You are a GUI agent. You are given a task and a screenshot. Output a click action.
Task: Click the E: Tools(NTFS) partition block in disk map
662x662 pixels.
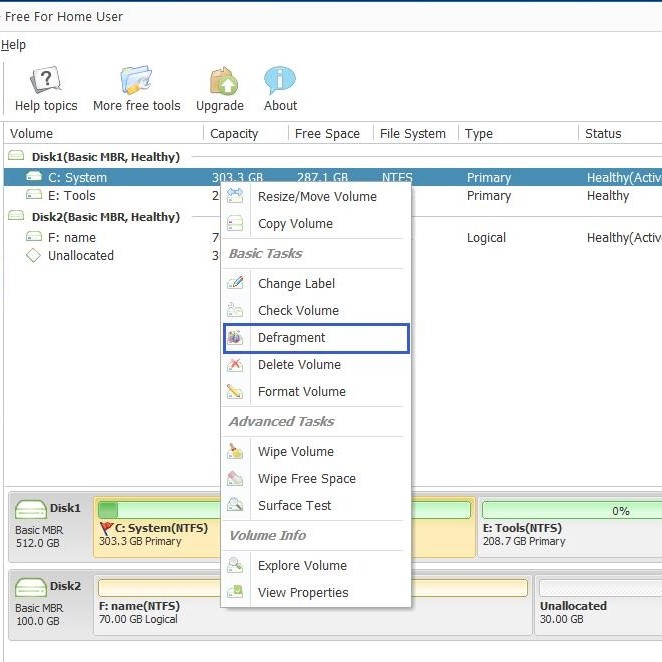click(x=570, y=528)
